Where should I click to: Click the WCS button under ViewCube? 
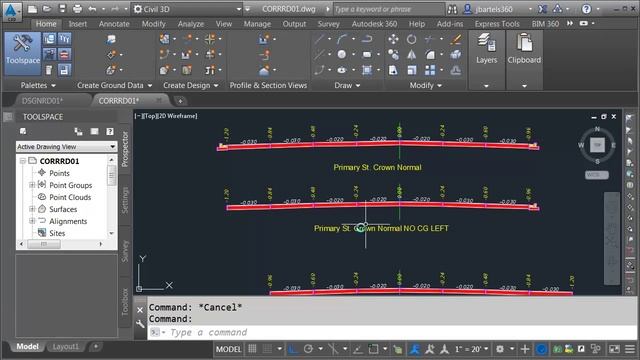point(597,175)
